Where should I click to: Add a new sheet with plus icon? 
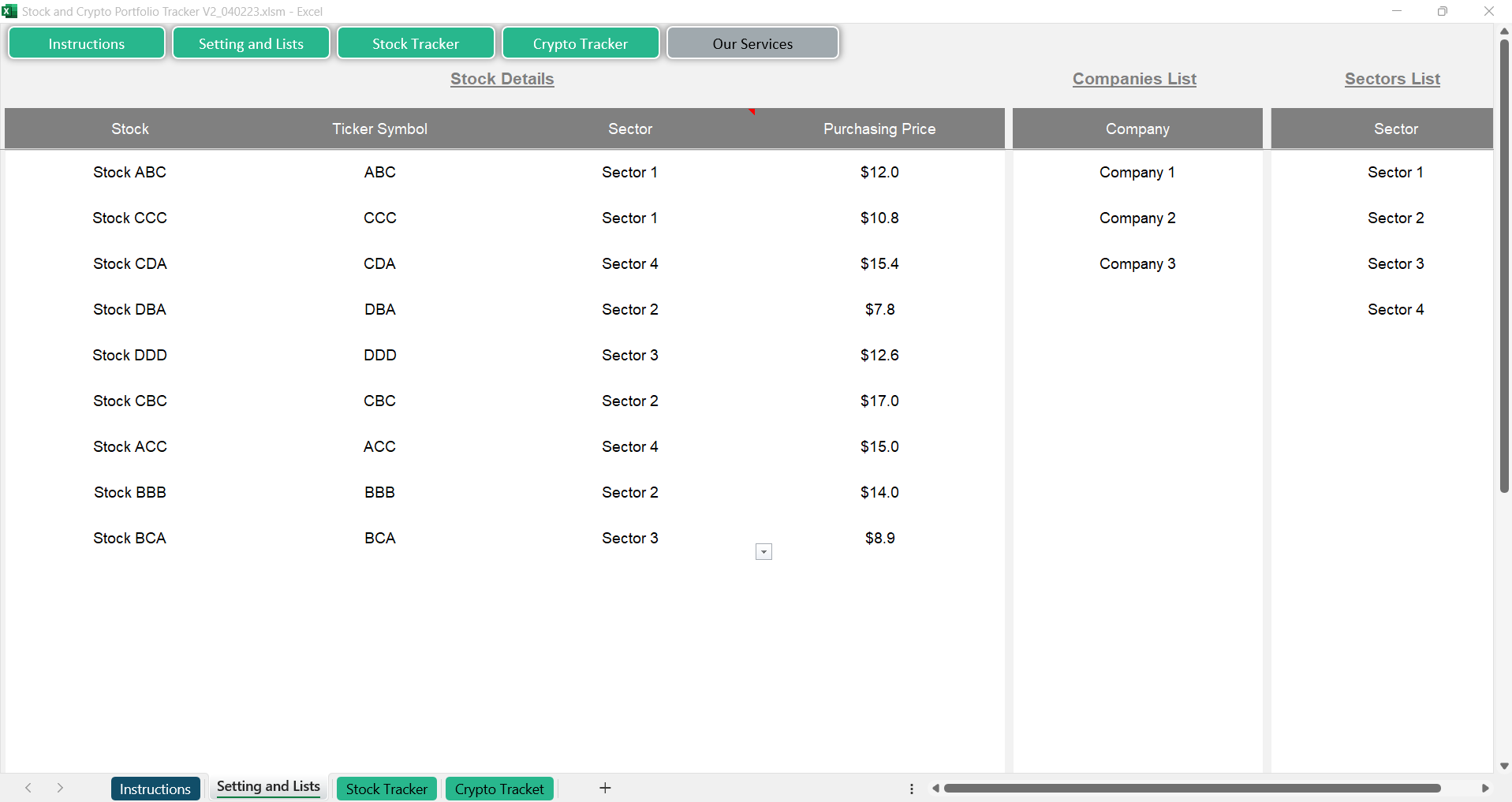click(605, 788)
